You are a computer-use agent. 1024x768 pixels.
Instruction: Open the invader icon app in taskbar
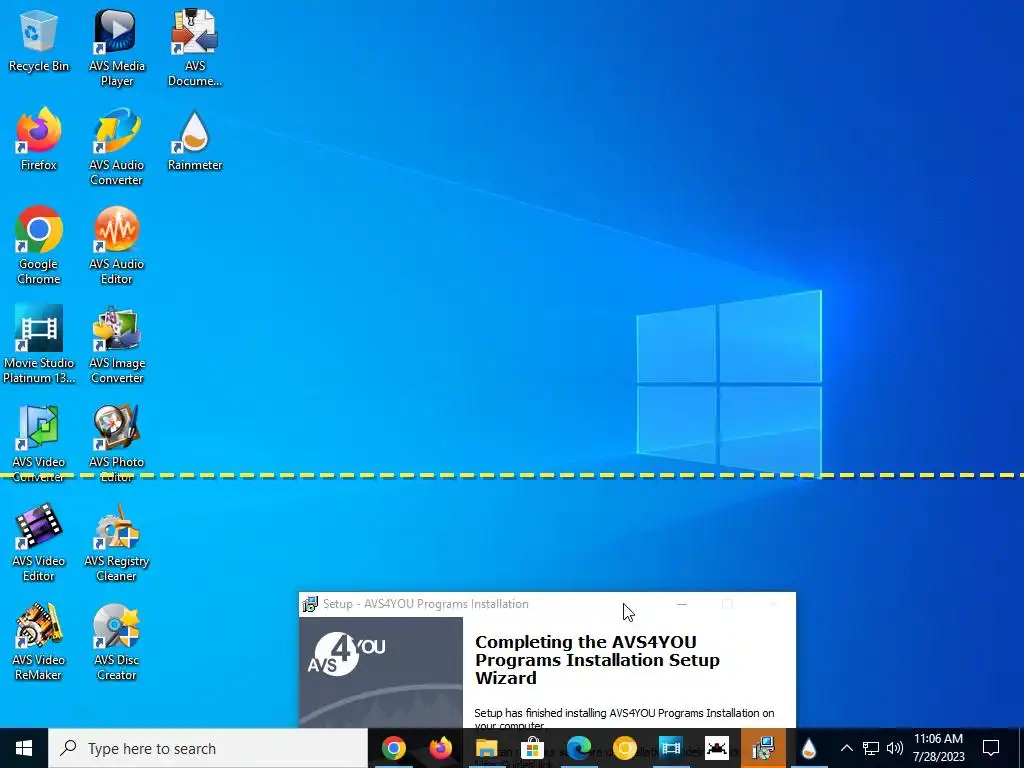click(716, 748)
